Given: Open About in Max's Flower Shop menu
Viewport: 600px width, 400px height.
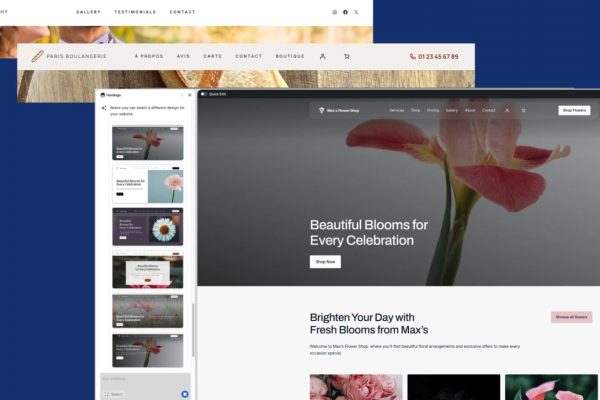Looking at the screenshot, I should click(x=470, y=110).
